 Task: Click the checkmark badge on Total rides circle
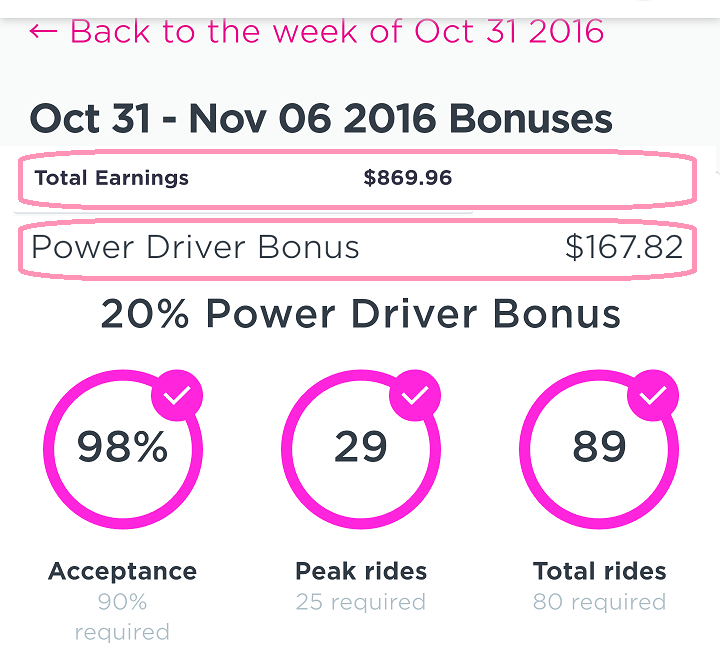(x=653, y=396)
